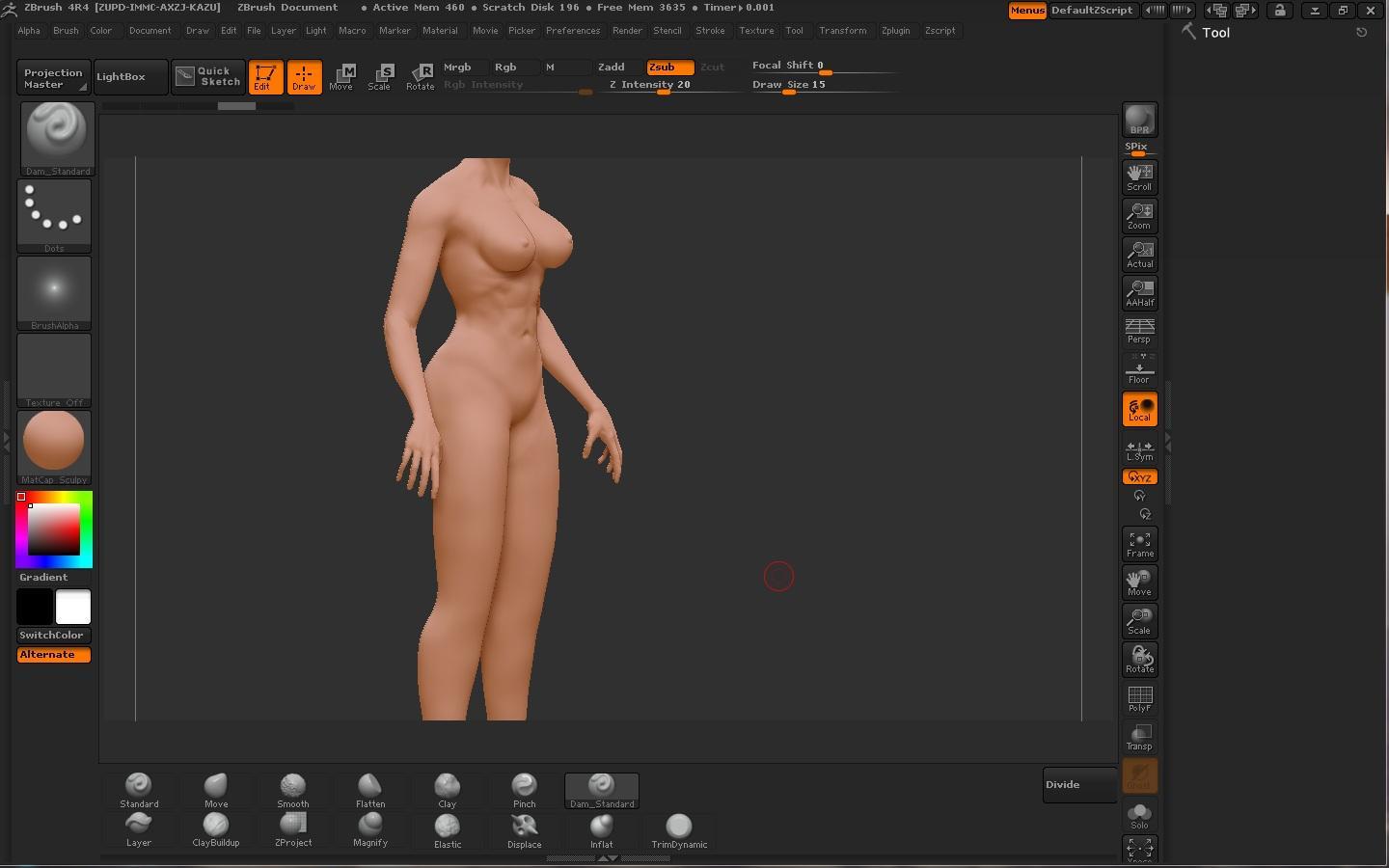Select the TrimDynamic brush

[x=679, y=830]
